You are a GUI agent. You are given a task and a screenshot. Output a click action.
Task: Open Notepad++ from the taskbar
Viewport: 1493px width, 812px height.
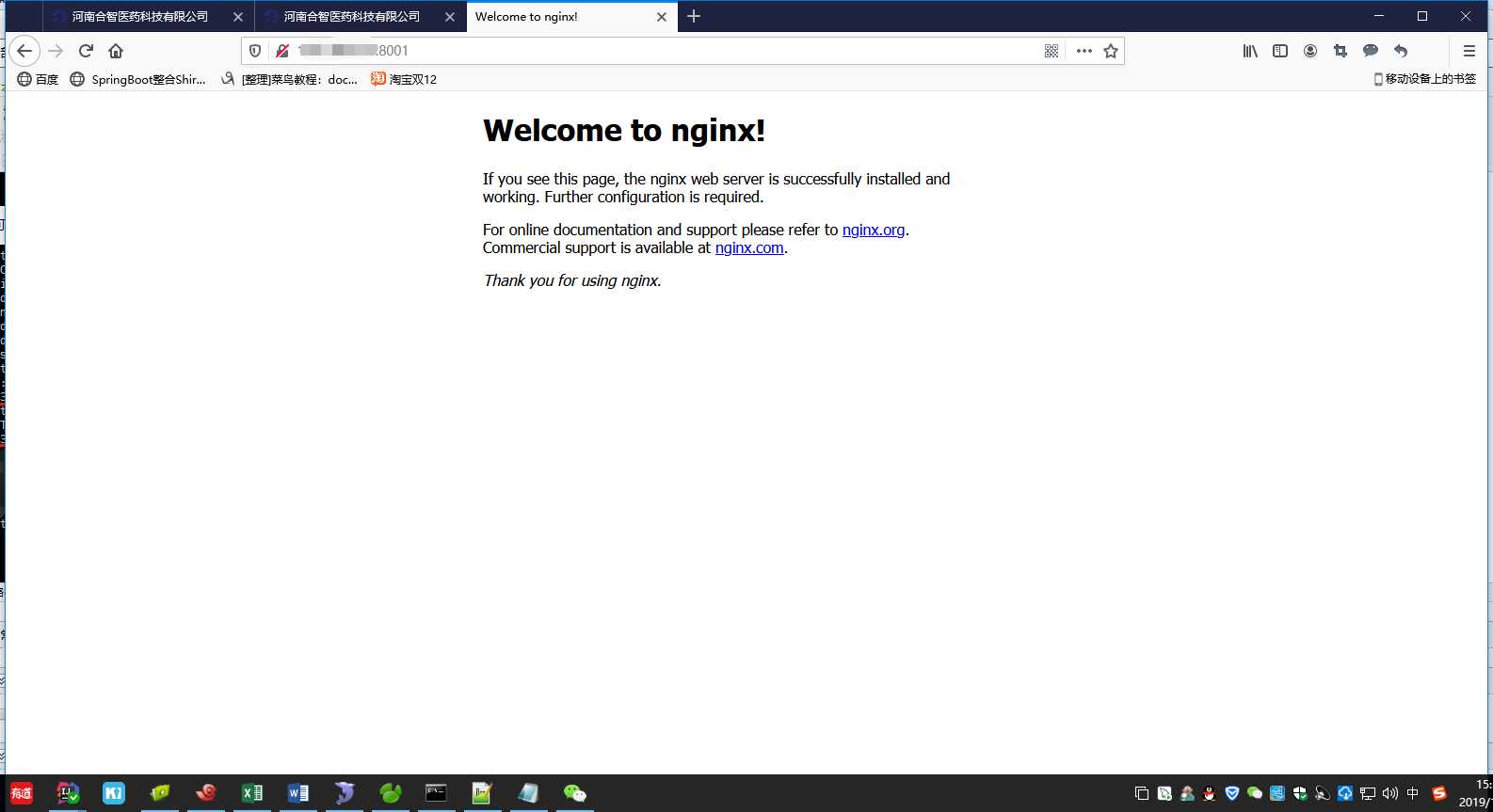(482, 793)
